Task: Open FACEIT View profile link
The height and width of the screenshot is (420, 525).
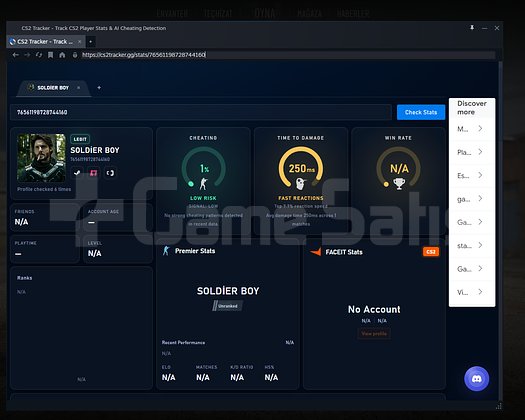Action: 374,334
